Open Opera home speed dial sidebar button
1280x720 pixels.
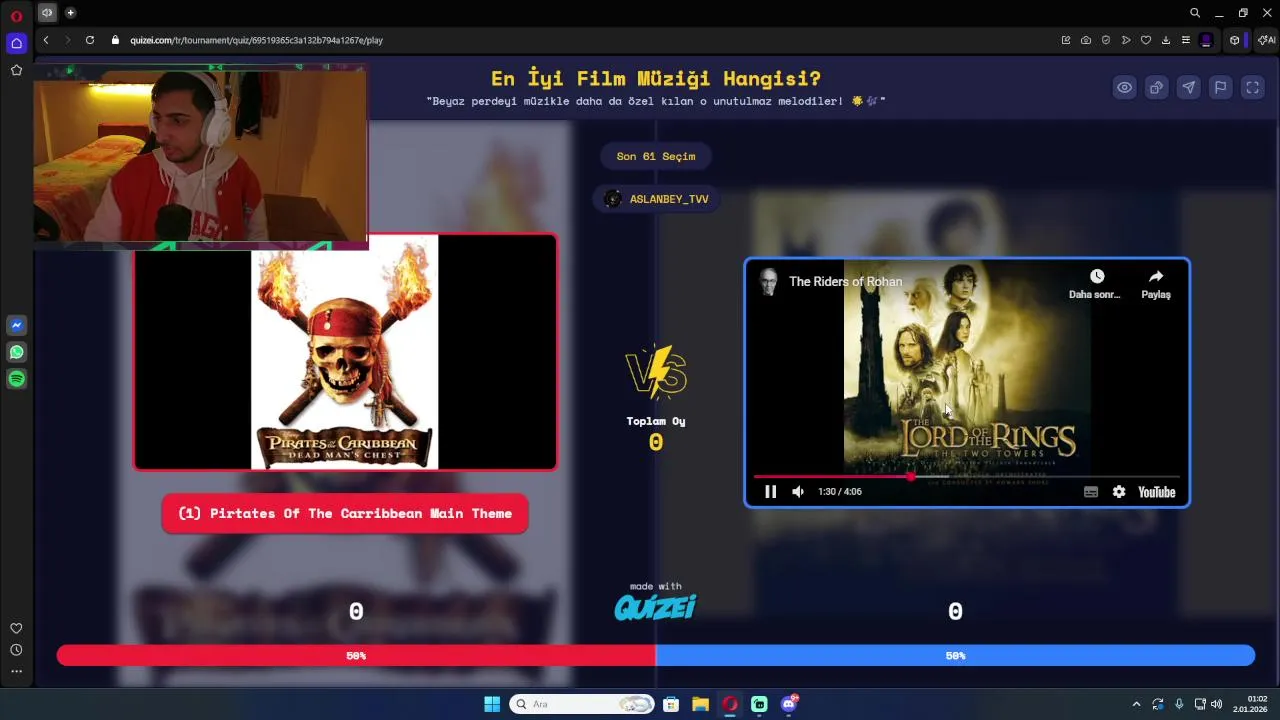click(x=16, y=43)
